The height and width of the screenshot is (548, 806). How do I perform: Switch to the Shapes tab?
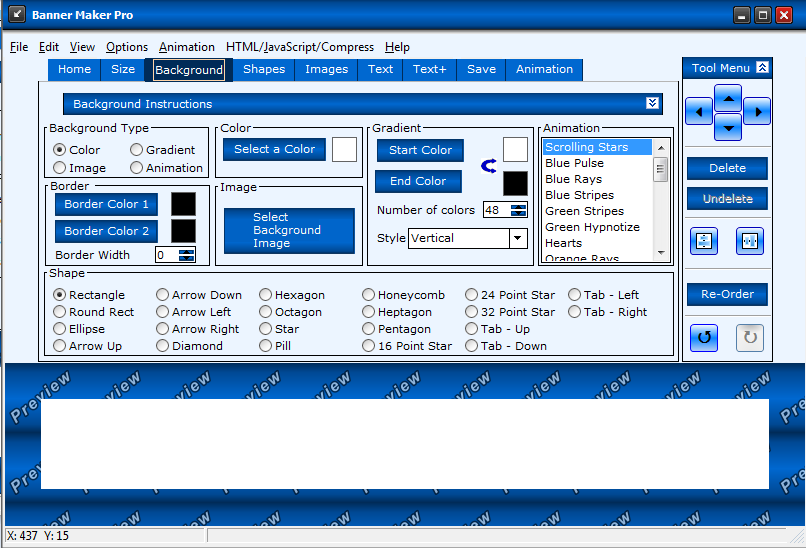click(x=264, y=69)
